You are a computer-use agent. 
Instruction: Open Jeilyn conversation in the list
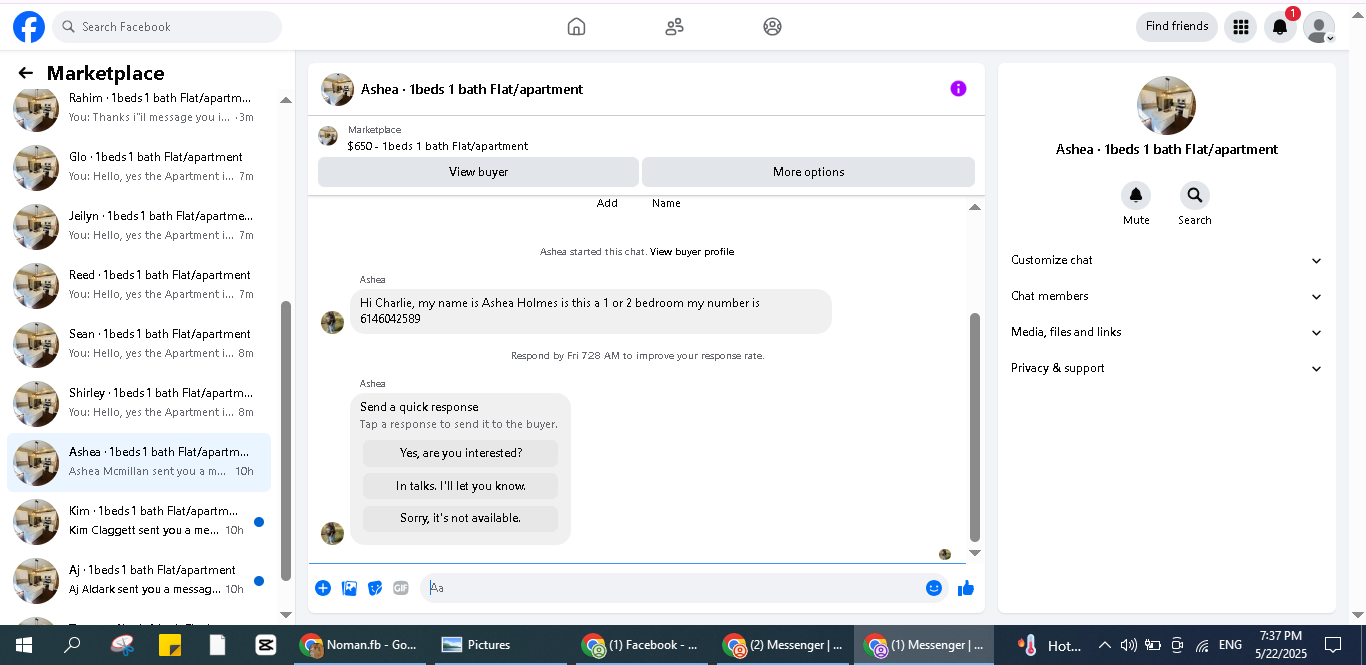point(139,226)
